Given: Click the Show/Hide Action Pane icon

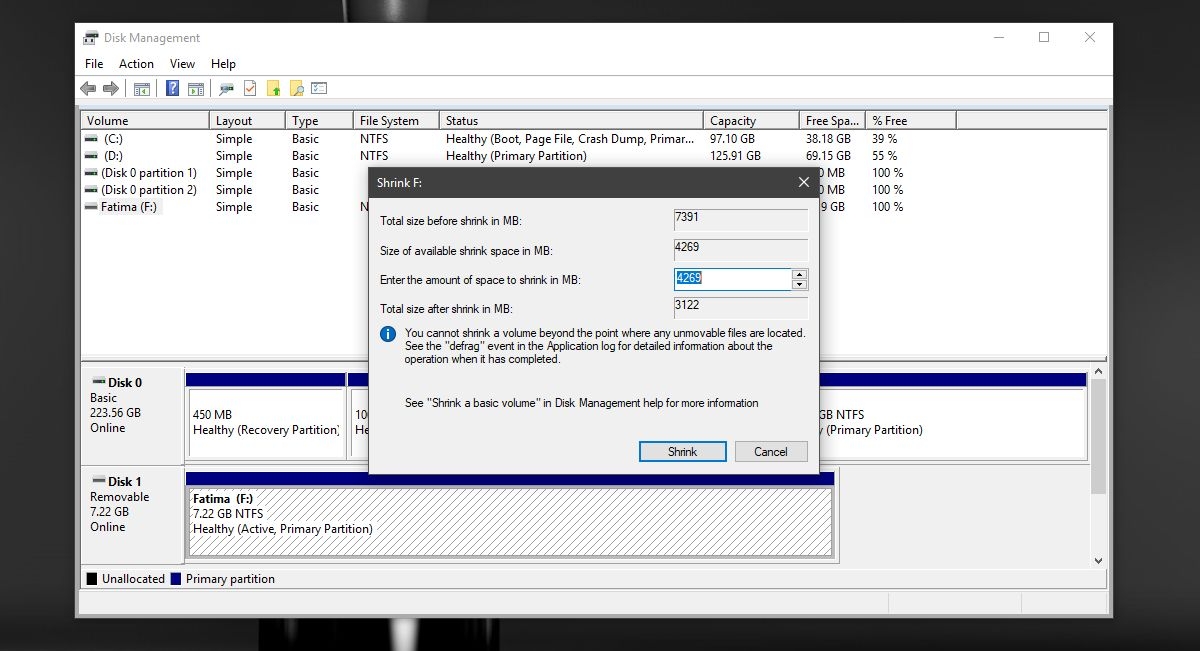Looking at the screenshot, I should pyautogui.click(x=196, y=89).
